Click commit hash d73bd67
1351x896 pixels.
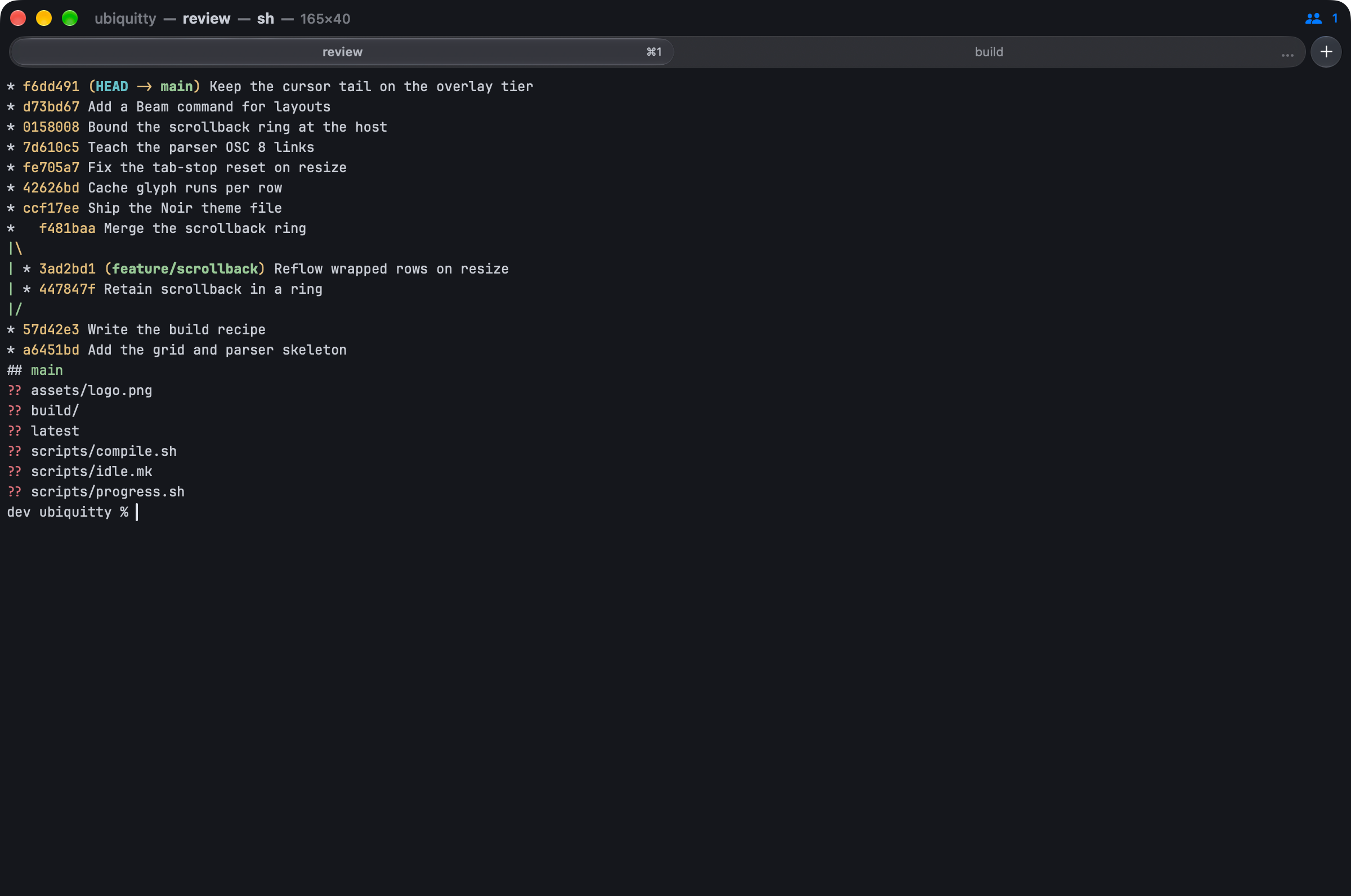click(51, 107)
